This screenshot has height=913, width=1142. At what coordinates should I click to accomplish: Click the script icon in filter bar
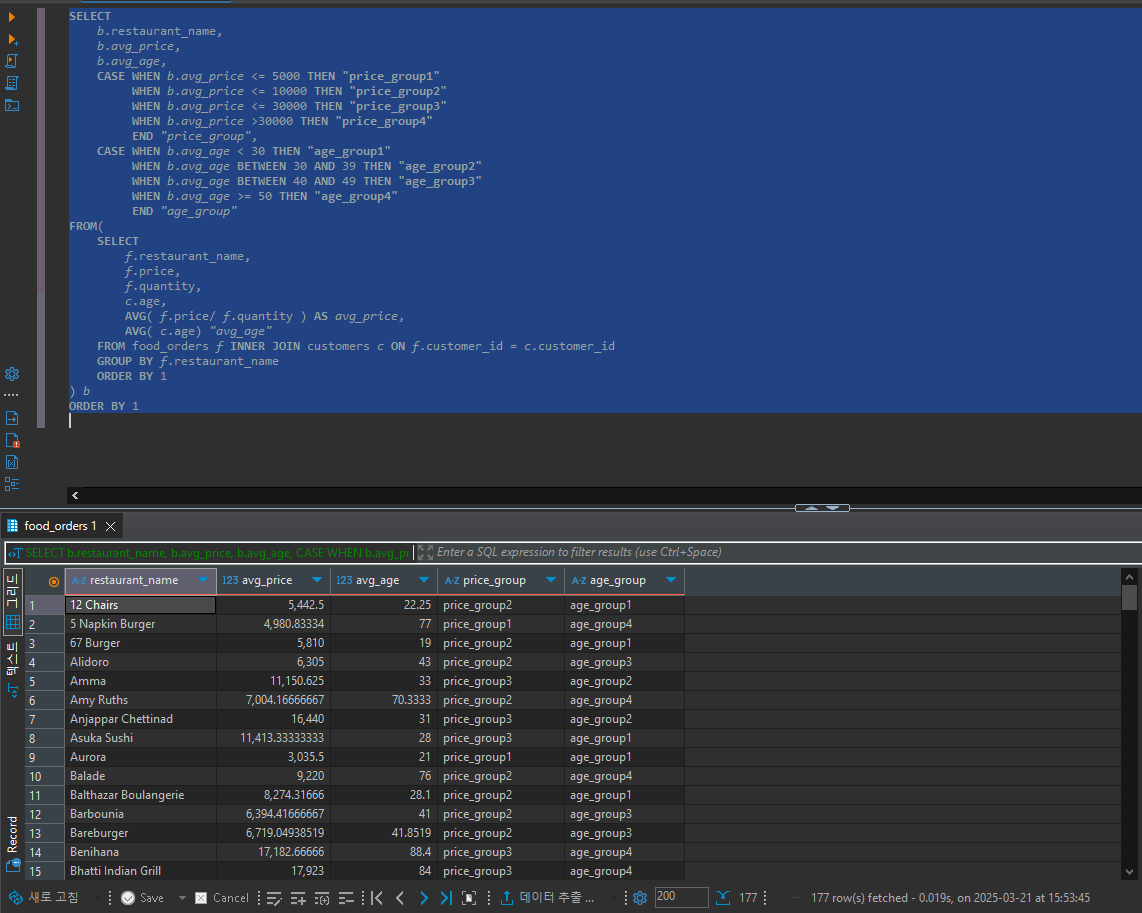pos(15,553)
